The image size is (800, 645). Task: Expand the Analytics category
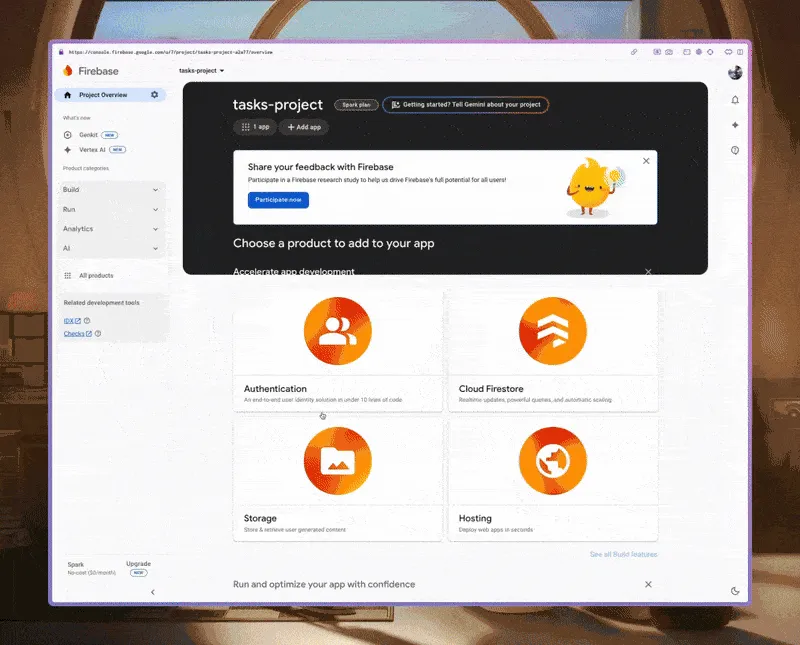110,229
